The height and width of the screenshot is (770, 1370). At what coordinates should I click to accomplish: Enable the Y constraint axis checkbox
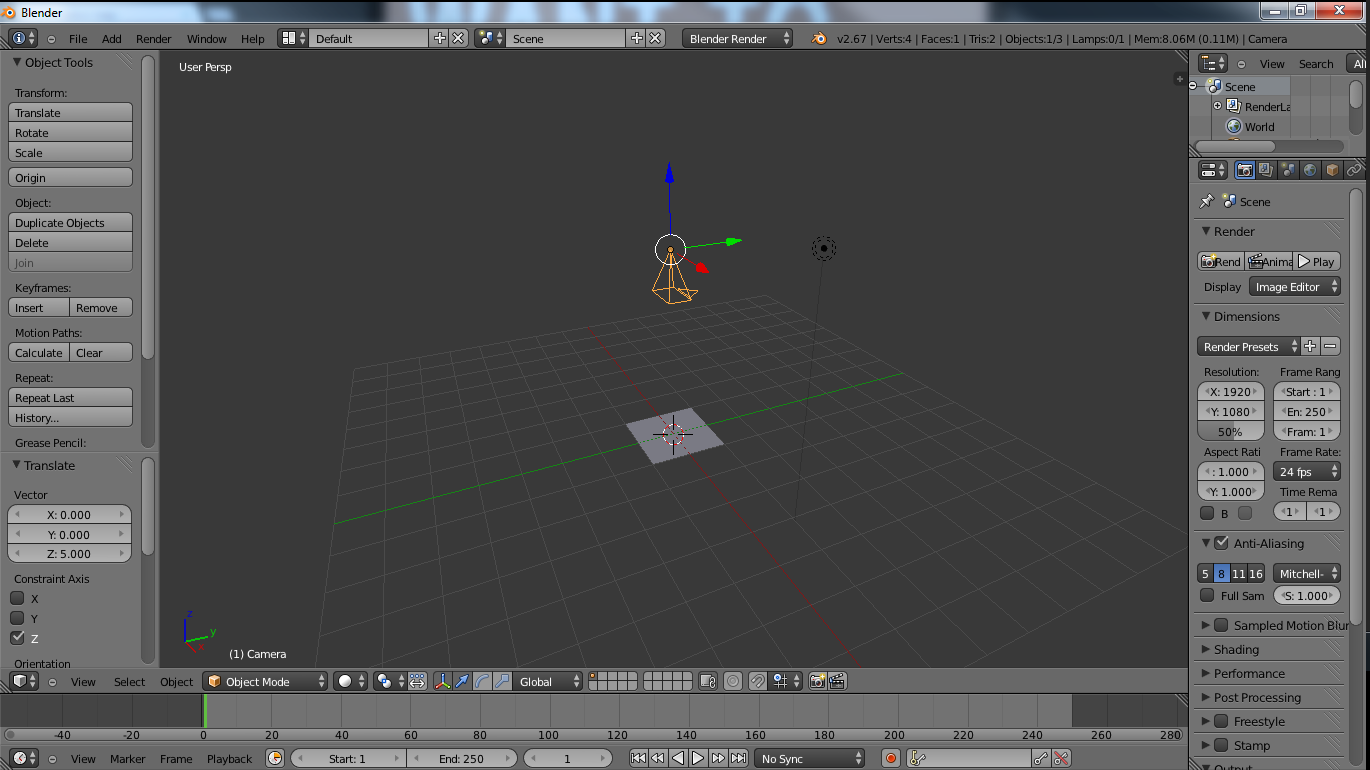point(17,618)
